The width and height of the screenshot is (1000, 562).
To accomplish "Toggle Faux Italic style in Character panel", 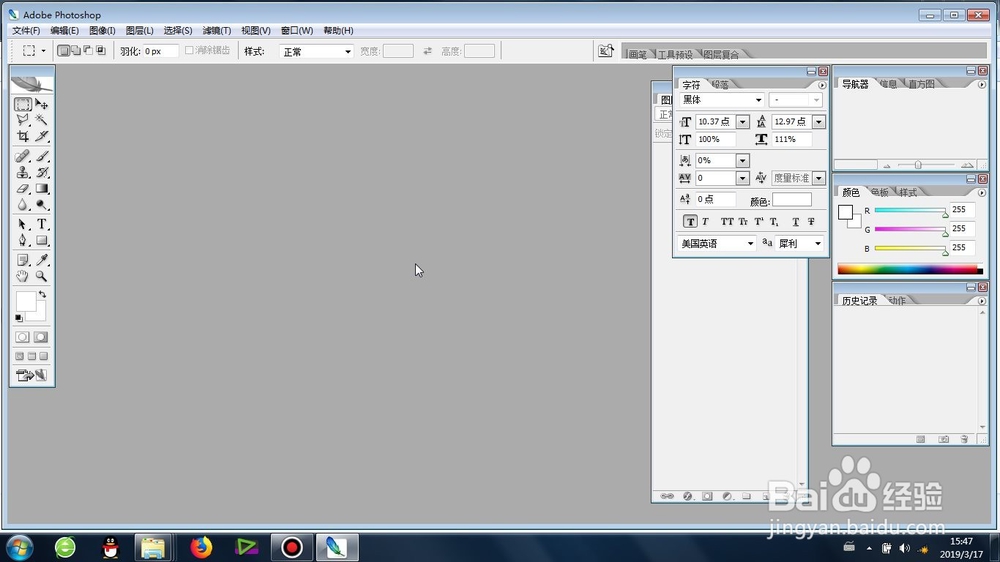I will click(x=705, y=221).
